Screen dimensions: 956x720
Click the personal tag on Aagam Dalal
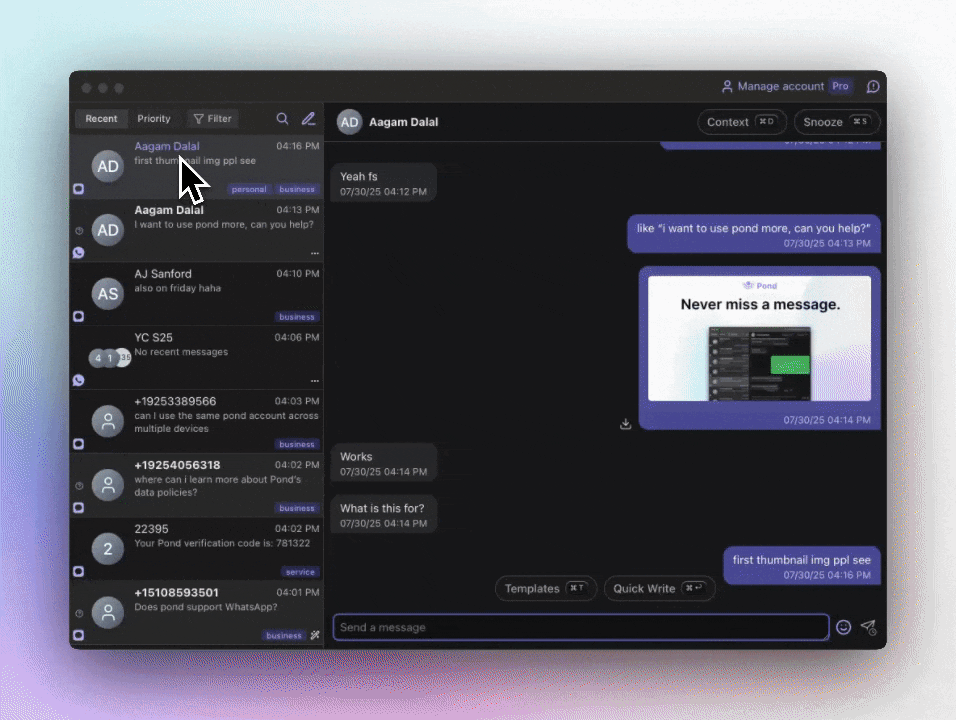pyautogui.click(x=249, y=189)
